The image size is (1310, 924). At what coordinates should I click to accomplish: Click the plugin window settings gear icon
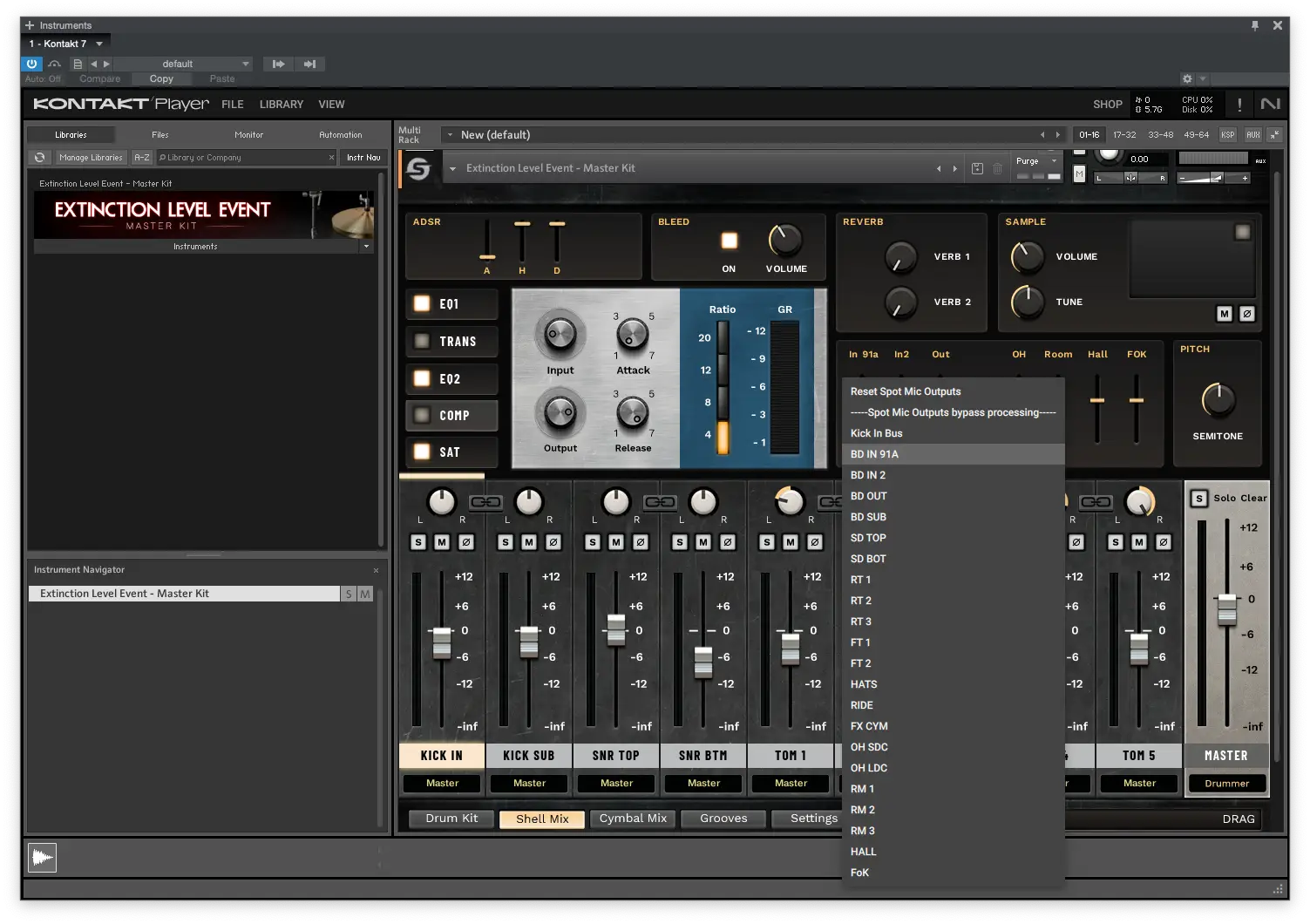[1186, 78]
